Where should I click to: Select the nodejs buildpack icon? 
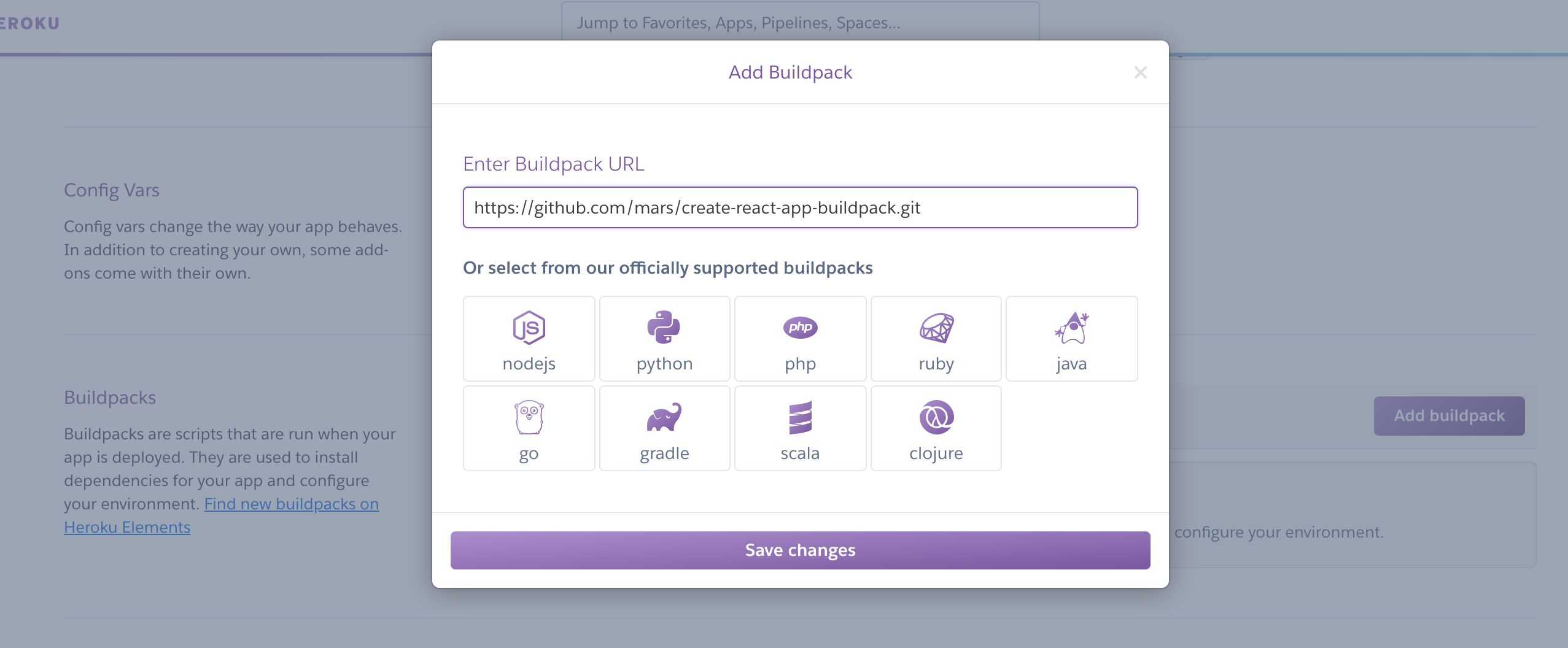click(528, 337)
